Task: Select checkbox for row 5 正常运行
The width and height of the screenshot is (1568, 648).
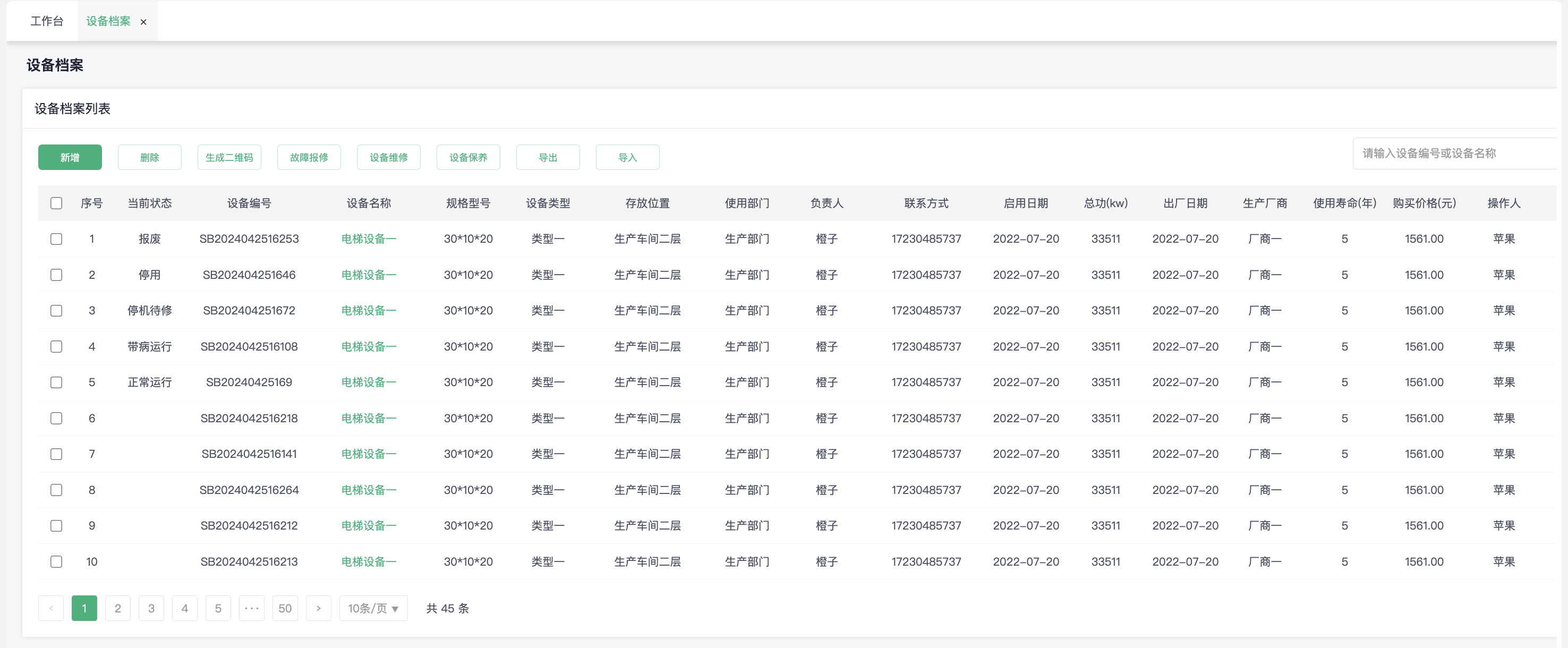Action: point(56,382)
